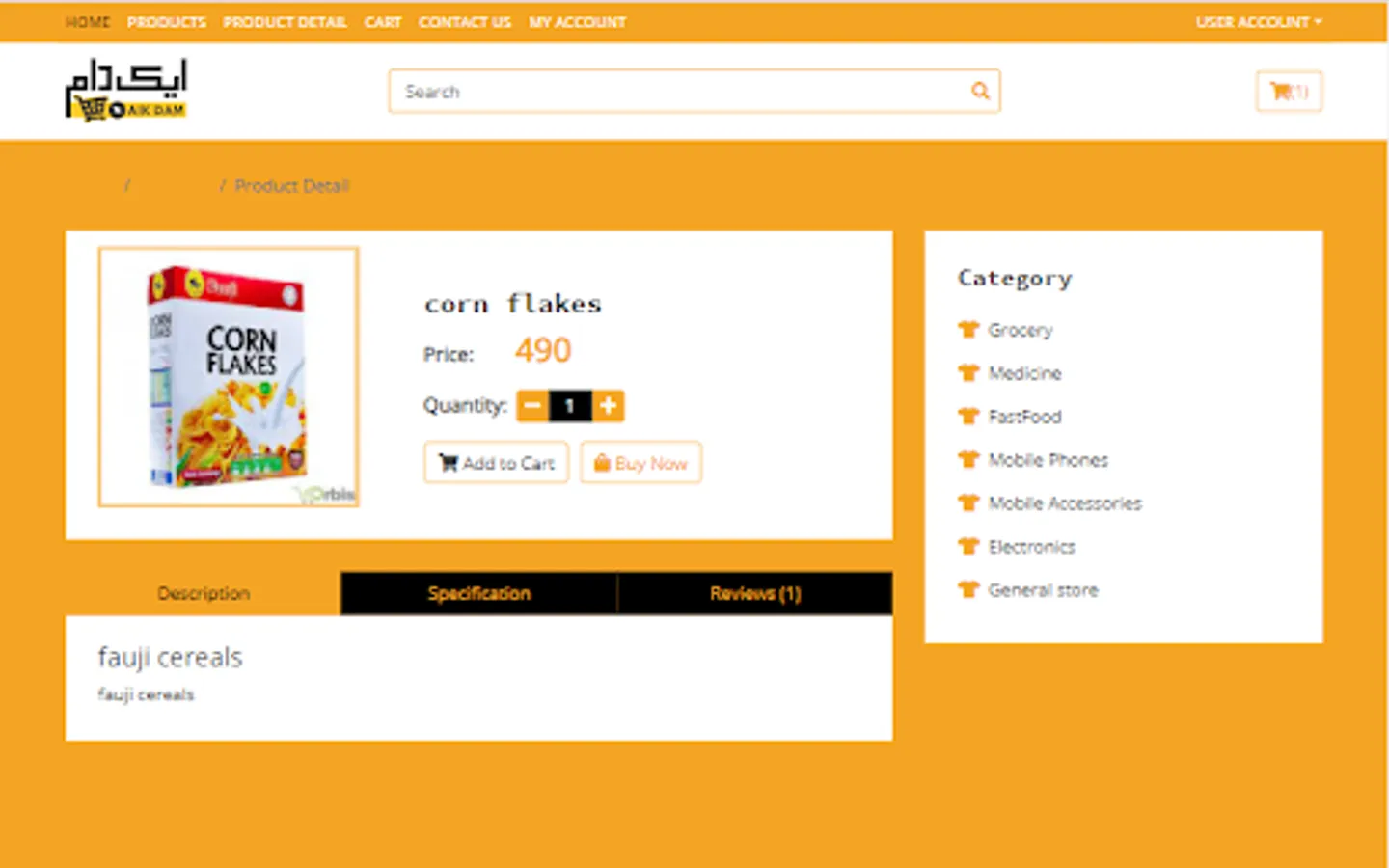Decrease quantity with the minus button
1389x868 pixels.
[x=532, y=406]
